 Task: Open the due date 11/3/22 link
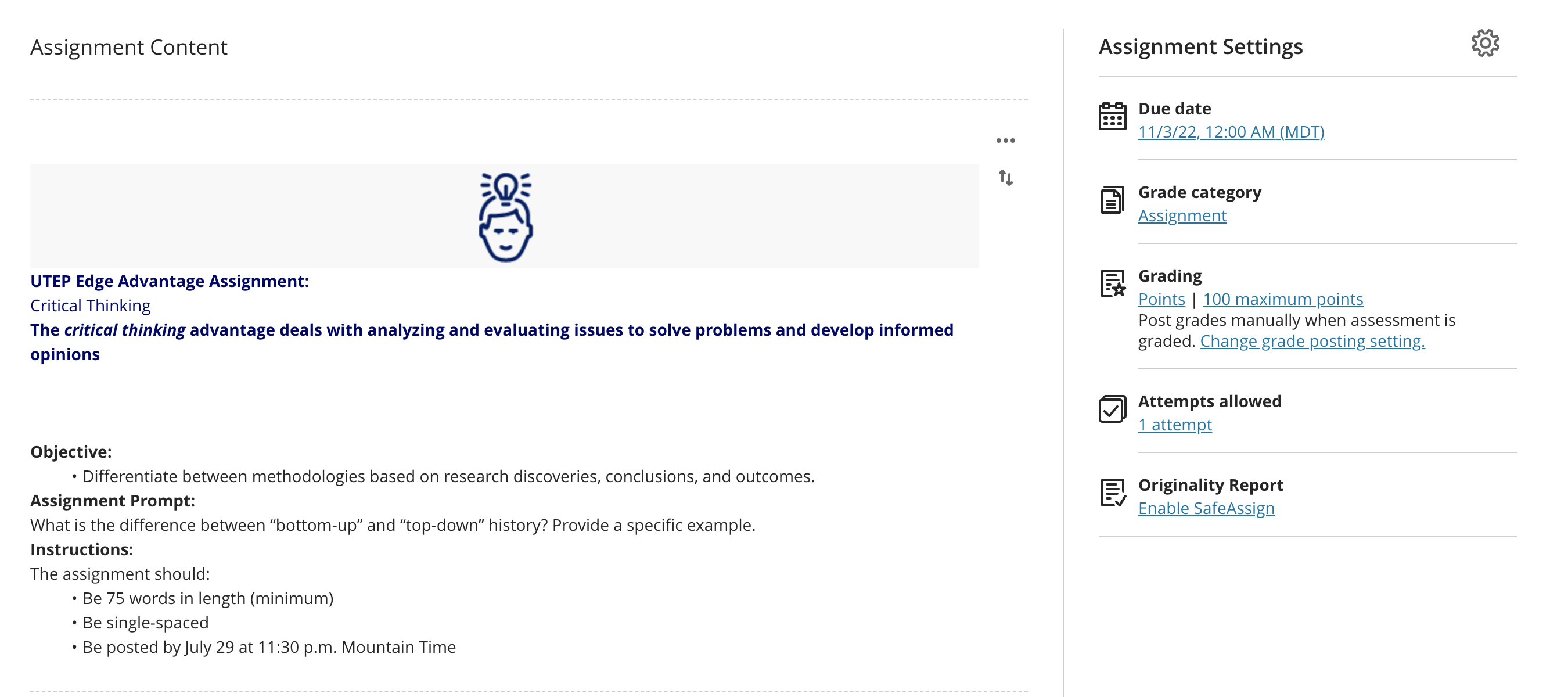tap(1231, 132)
